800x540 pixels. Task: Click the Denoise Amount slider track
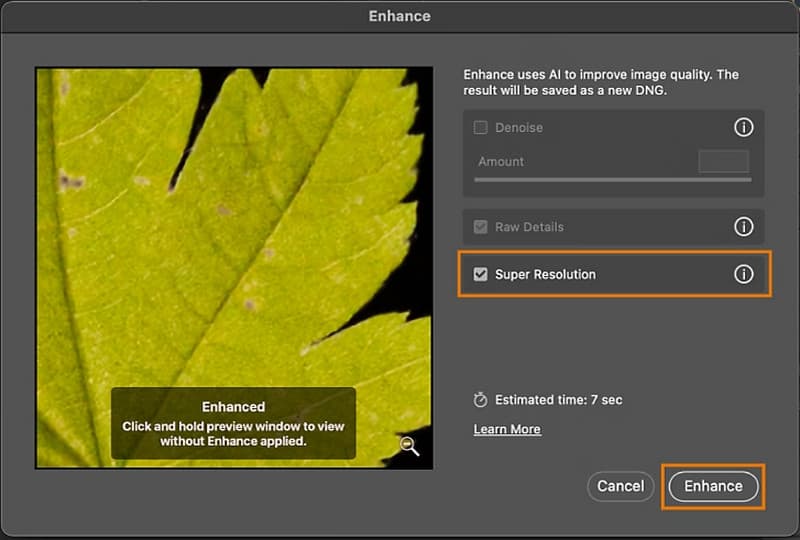[612, 180]
